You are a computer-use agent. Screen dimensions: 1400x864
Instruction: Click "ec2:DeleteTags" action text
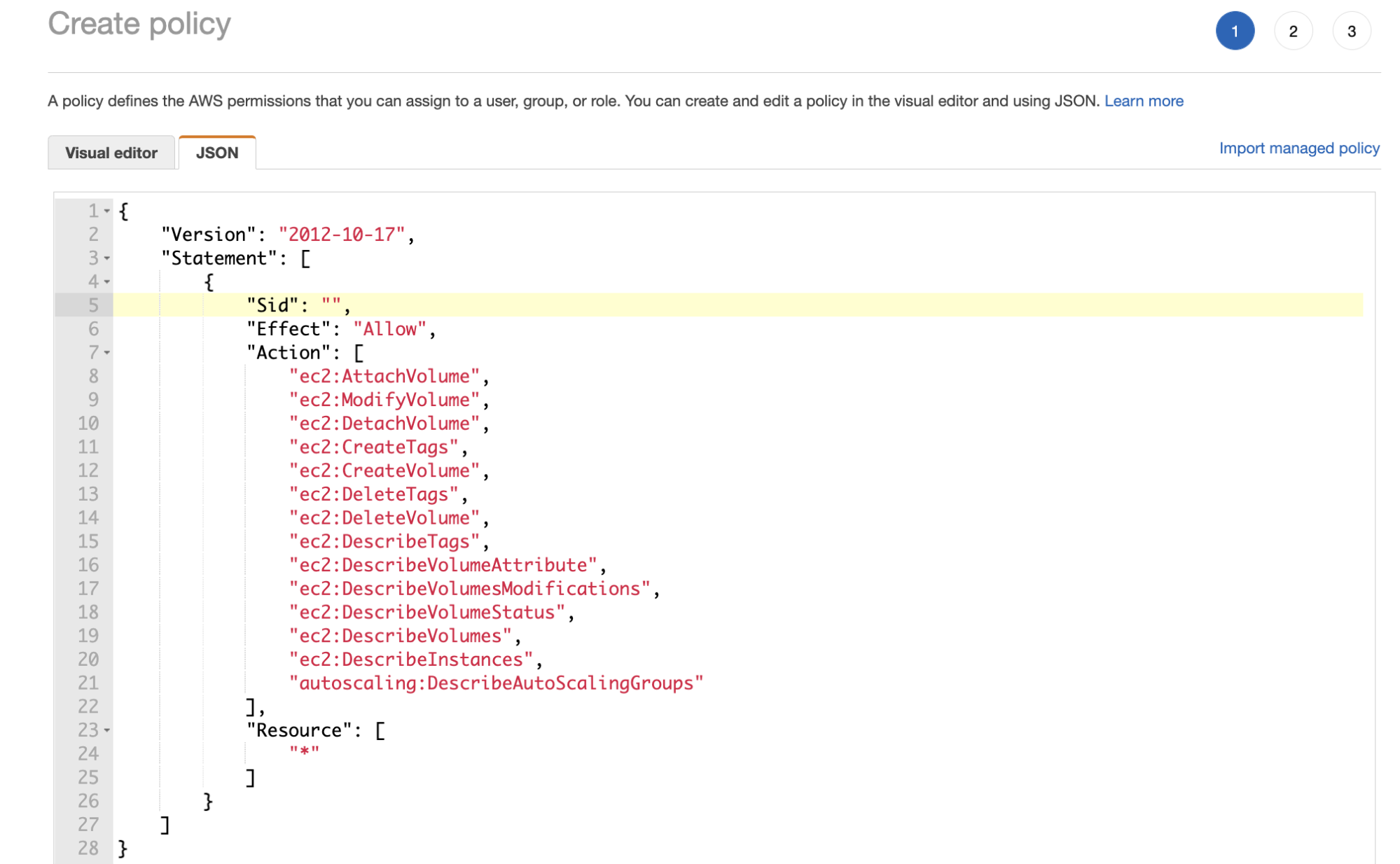tap(374, 494)
